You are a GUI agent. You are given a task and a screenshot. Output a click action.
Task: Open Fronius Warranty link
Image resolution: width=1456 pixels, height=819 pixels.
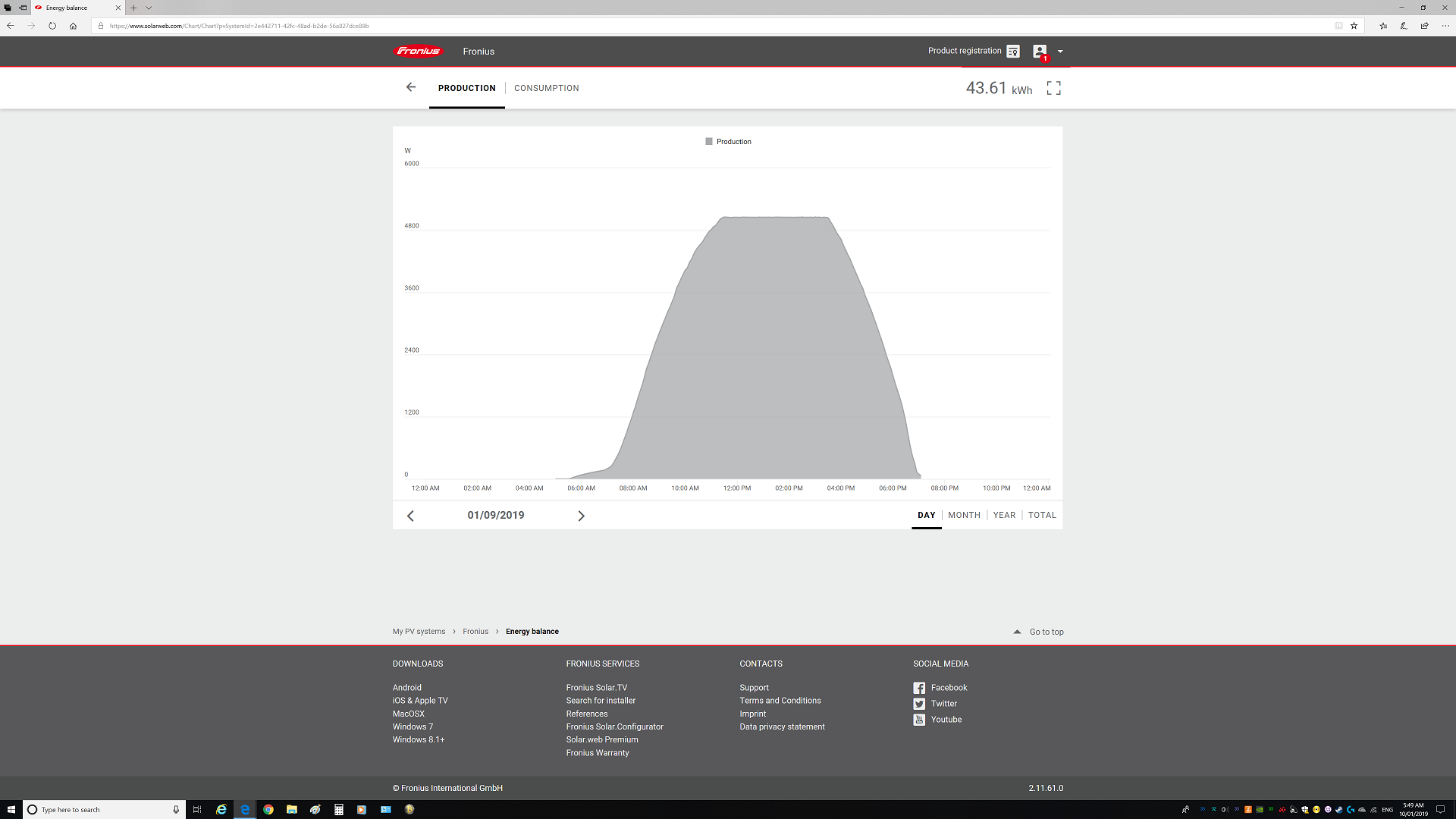[598, 753]
